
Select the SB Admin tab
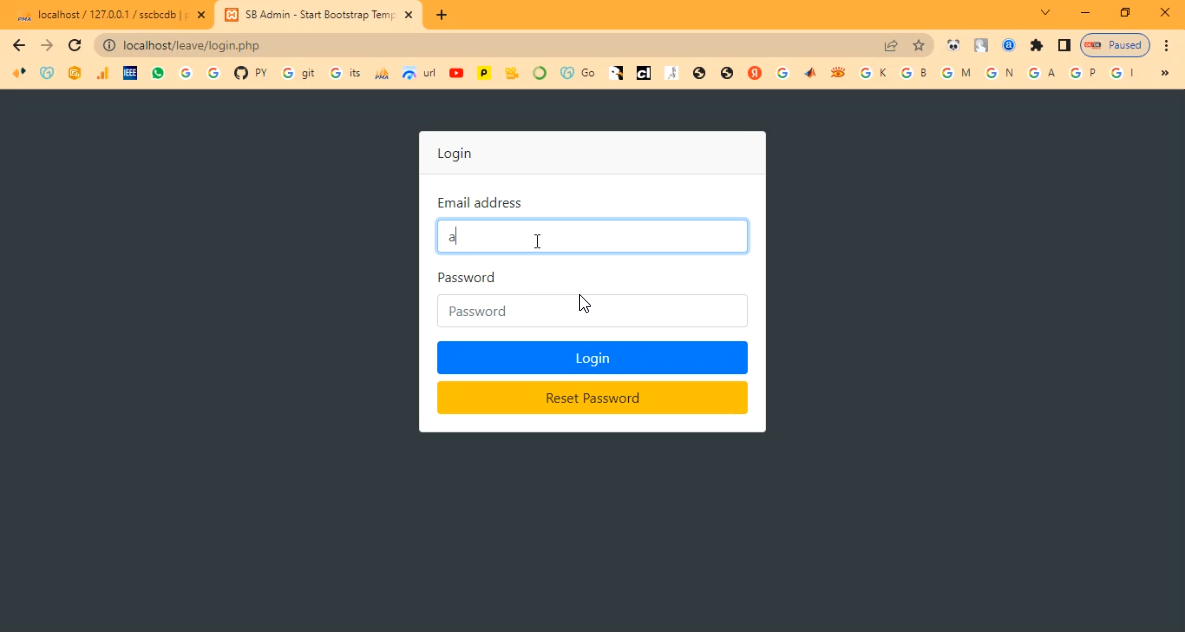coord(319,14)
